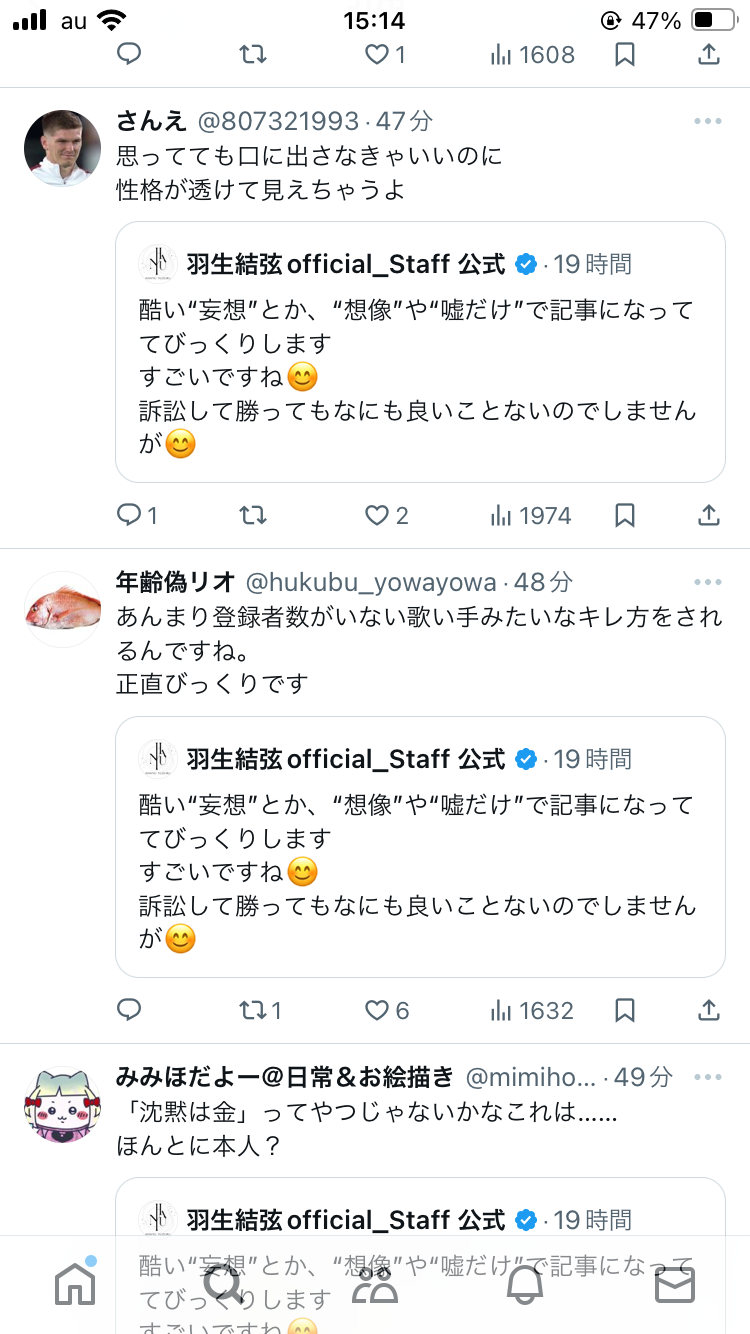Share 年齢偽リオ's post
750x1334 pixels.
point(708,1010)
